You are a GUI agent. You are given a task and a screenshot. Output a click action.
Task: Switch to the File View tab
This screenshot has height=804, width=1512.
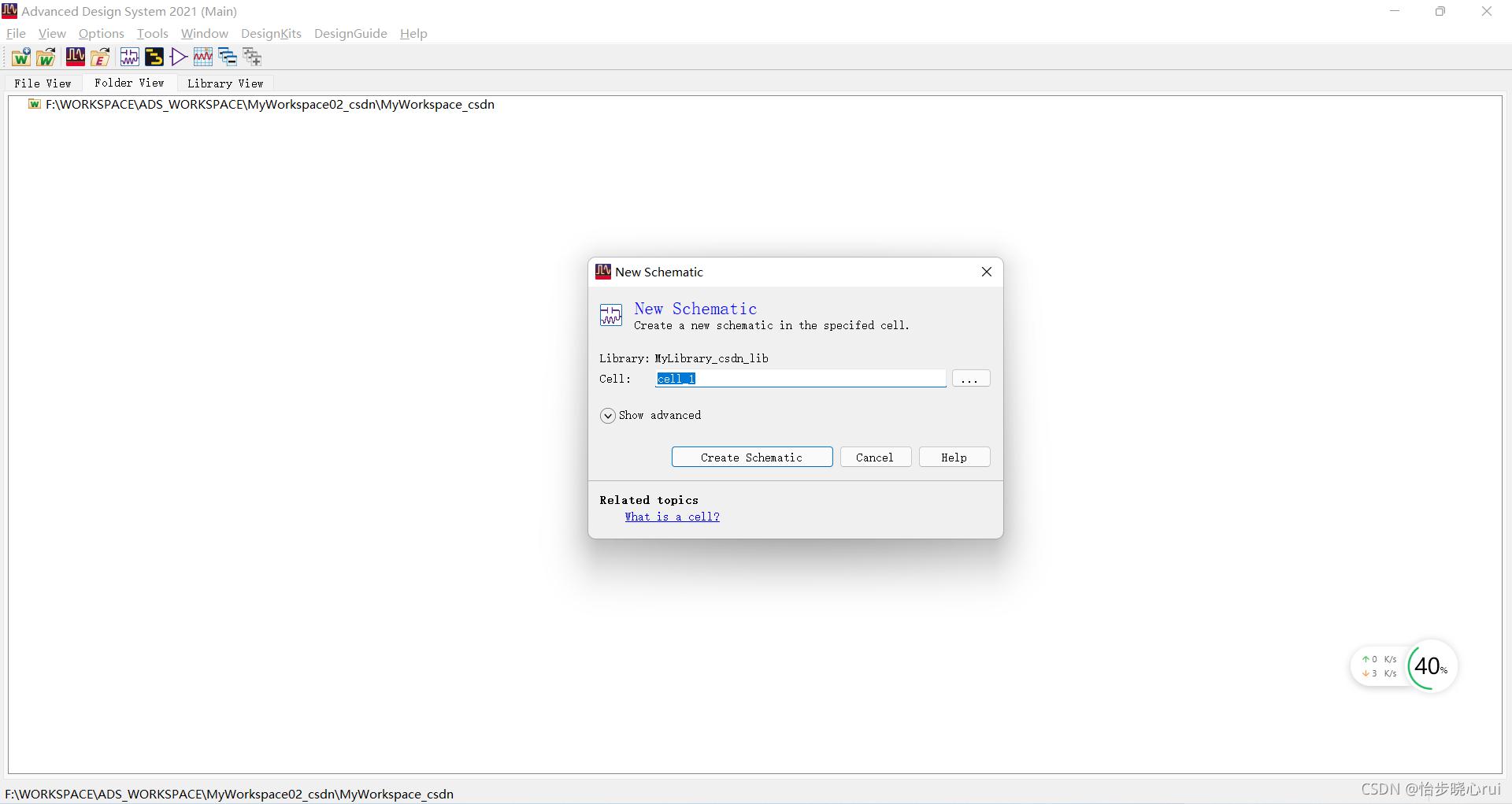(x=43, y=83)
